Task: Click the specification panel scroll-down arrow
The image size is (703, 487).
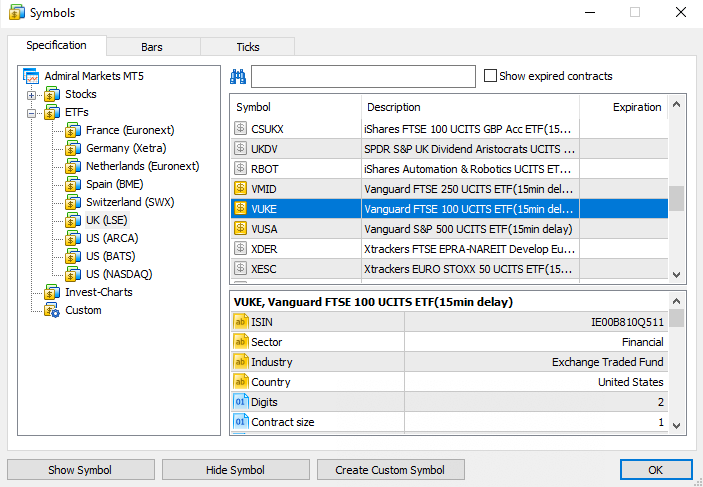Action: click(677, 425)
